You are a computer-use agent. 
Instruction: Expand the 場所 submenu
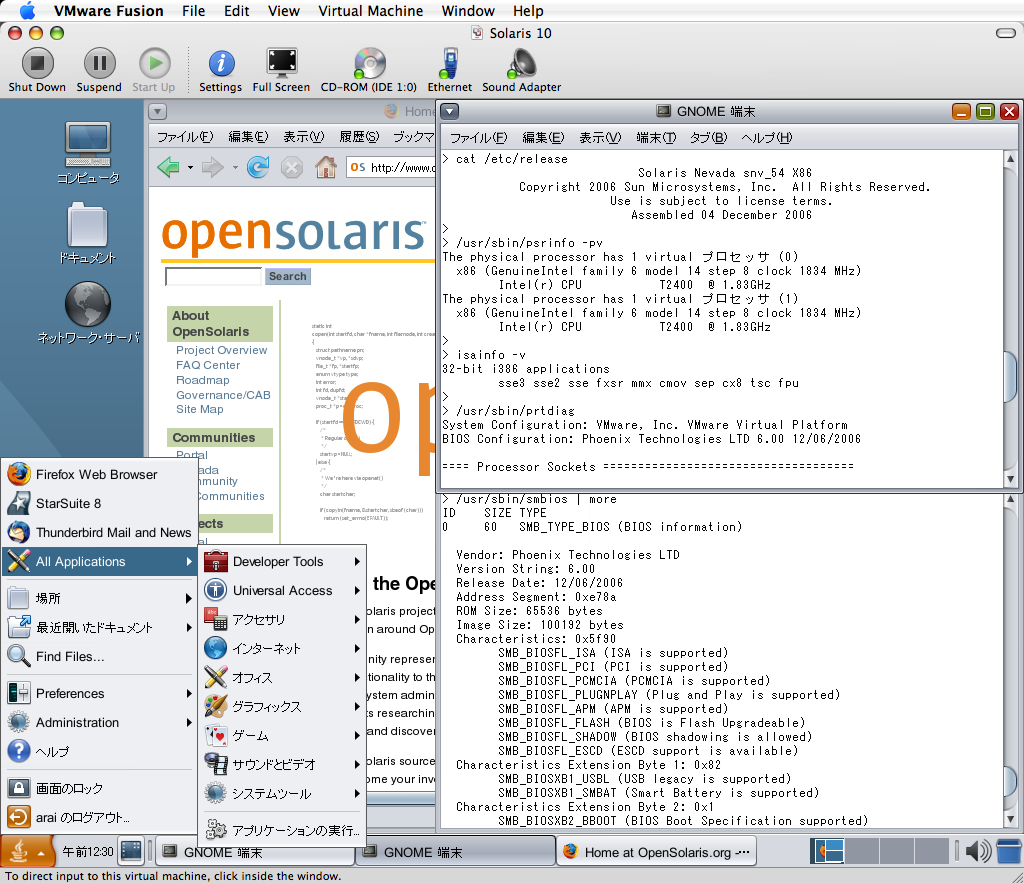[x=100, y=598]
